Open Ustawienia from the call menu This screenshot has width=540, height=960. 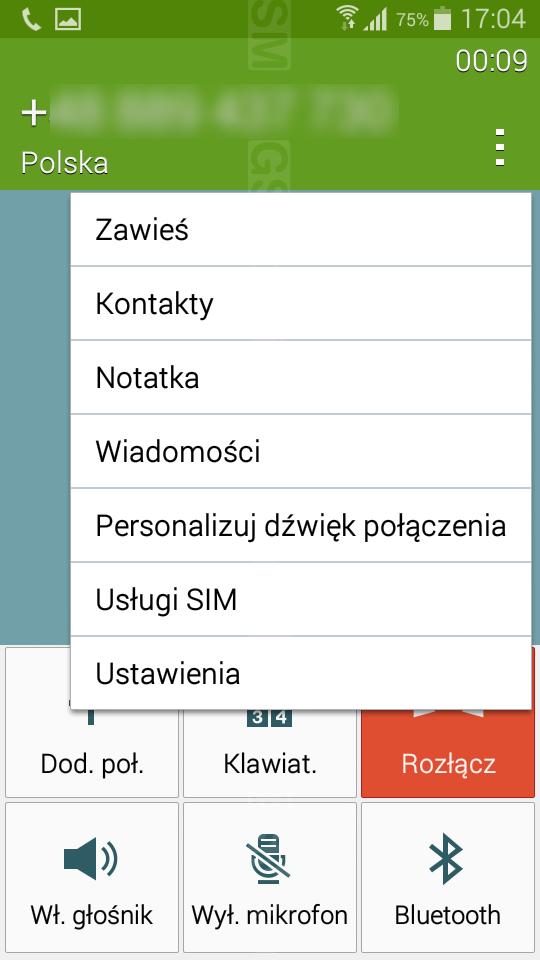point(301,673)
